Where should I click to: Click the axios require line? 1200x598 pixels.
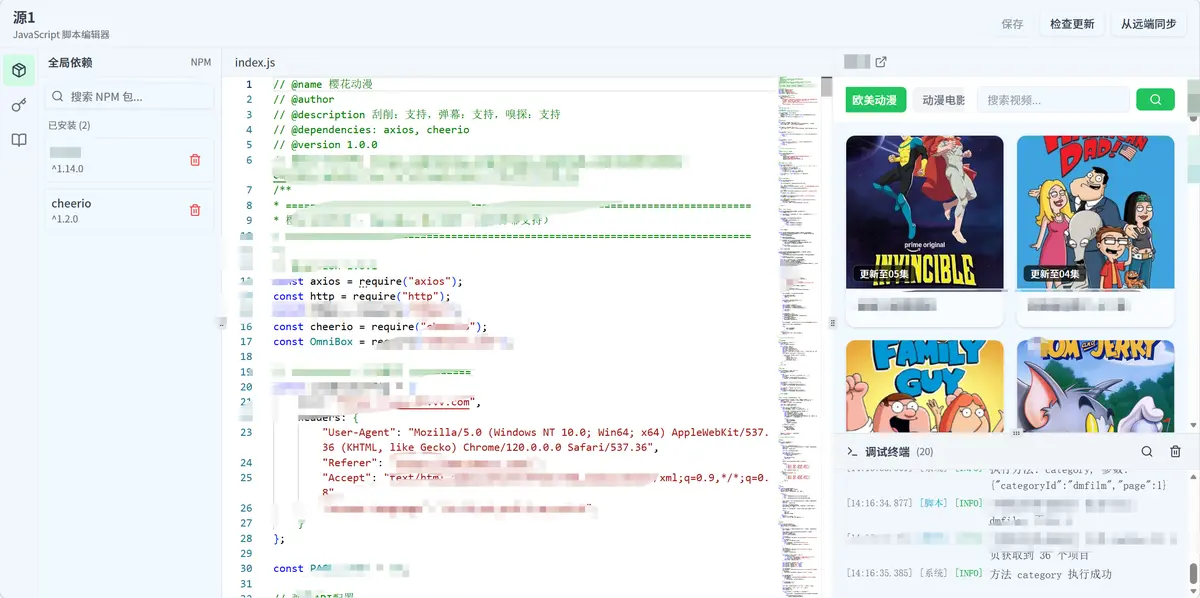(x=368, y=282)
